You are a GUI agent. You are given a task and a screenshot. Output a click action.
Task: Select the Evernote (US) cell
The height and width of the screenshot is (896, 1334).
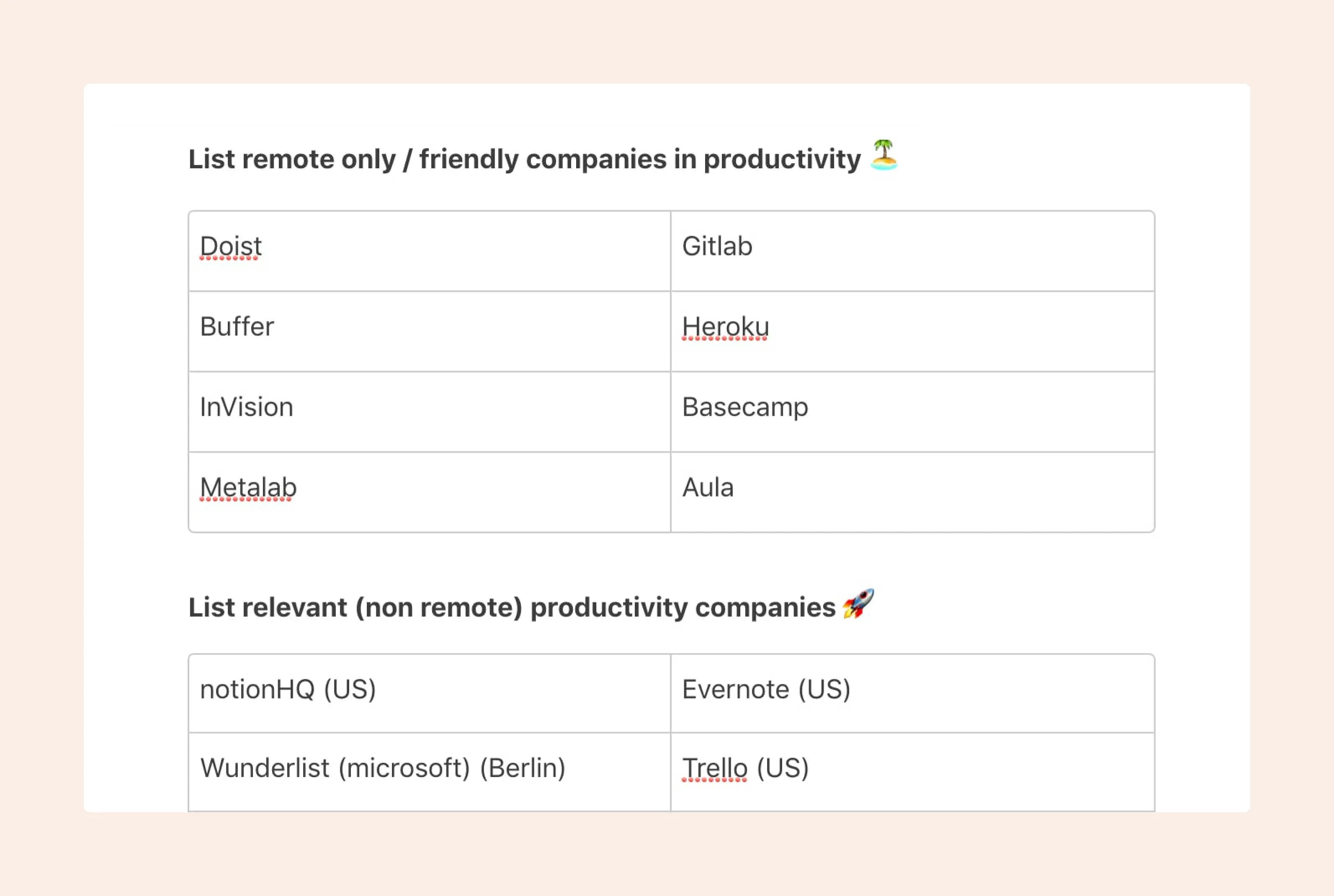[912, 694]
